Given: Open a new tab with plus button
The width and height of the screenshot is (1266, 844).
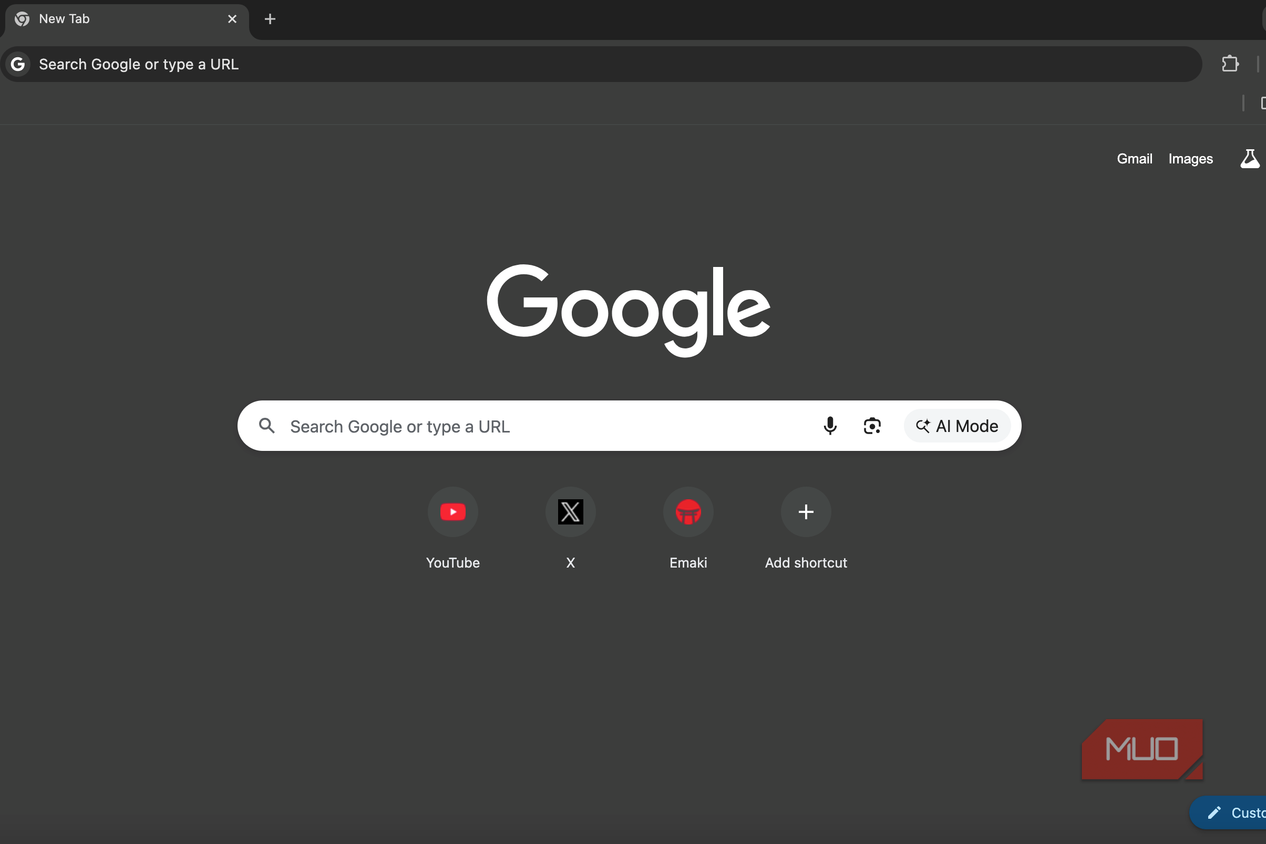Looking at the screenshot, I should [x=270, y=19].
